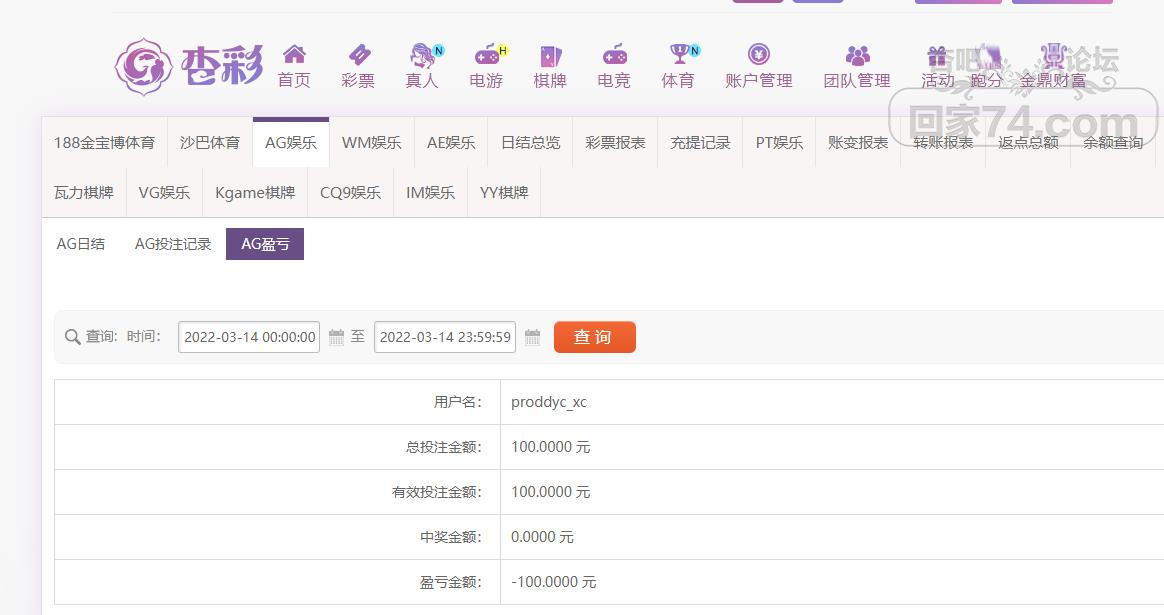
Task: Click 账户管理 menu label
Action: (x=759, y=80)
